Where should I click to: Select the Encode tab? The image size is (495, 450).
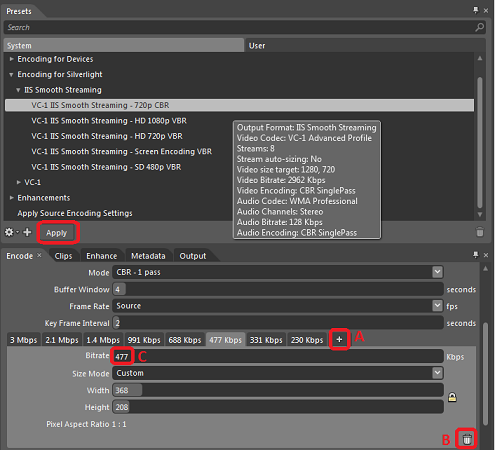pyautogui.click(x=20, y=256)
